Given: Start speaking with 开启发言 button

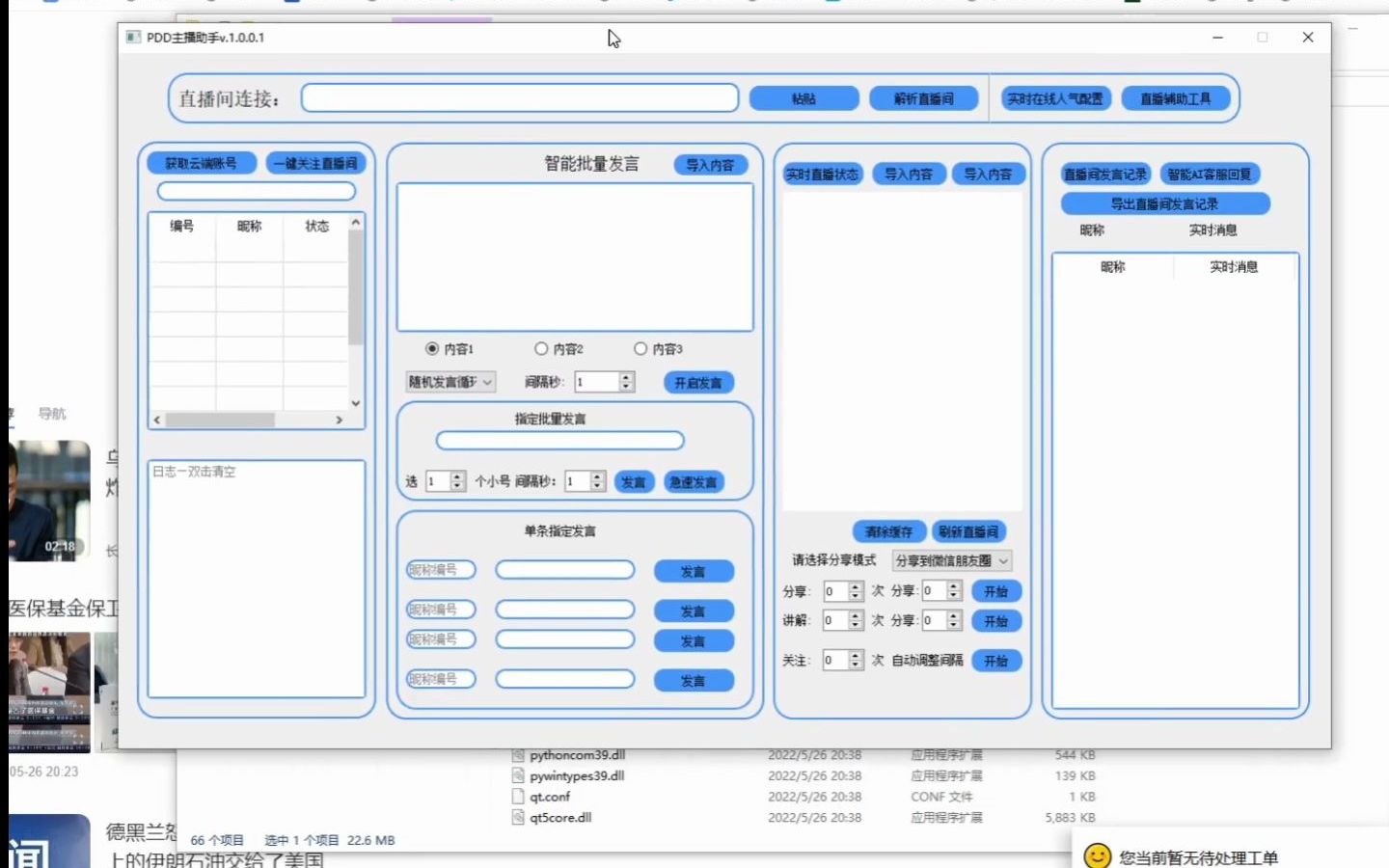Looking at the screenshot, I should tap(698, 383).
